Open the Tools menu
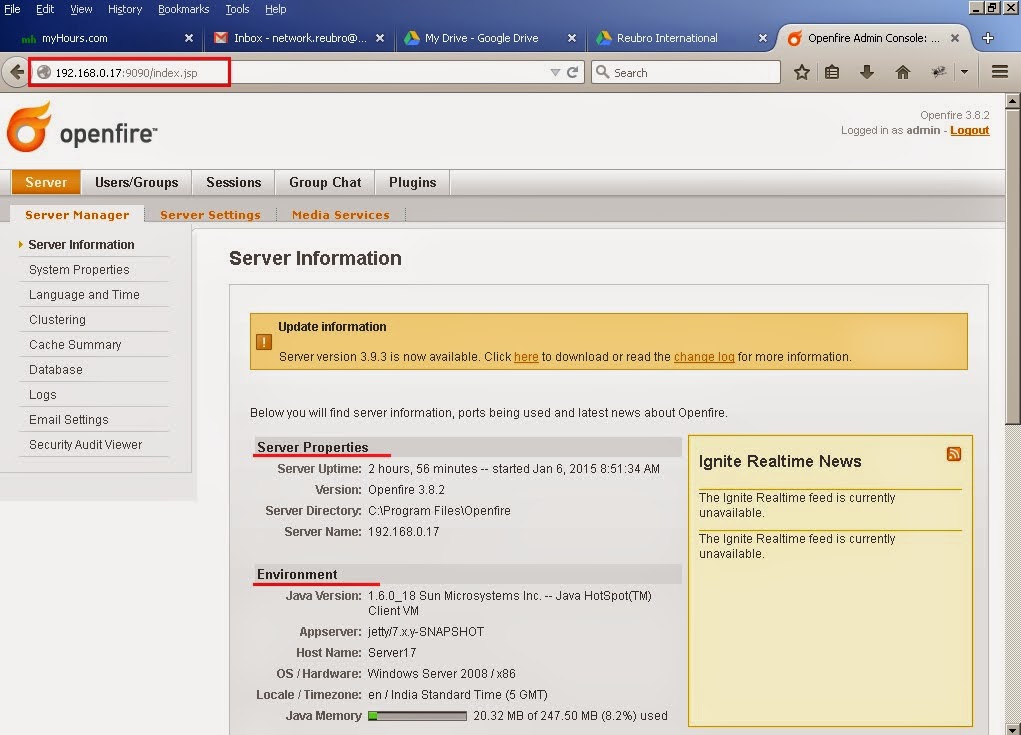Screen dimensions: 1021x735 coord(238,9)
